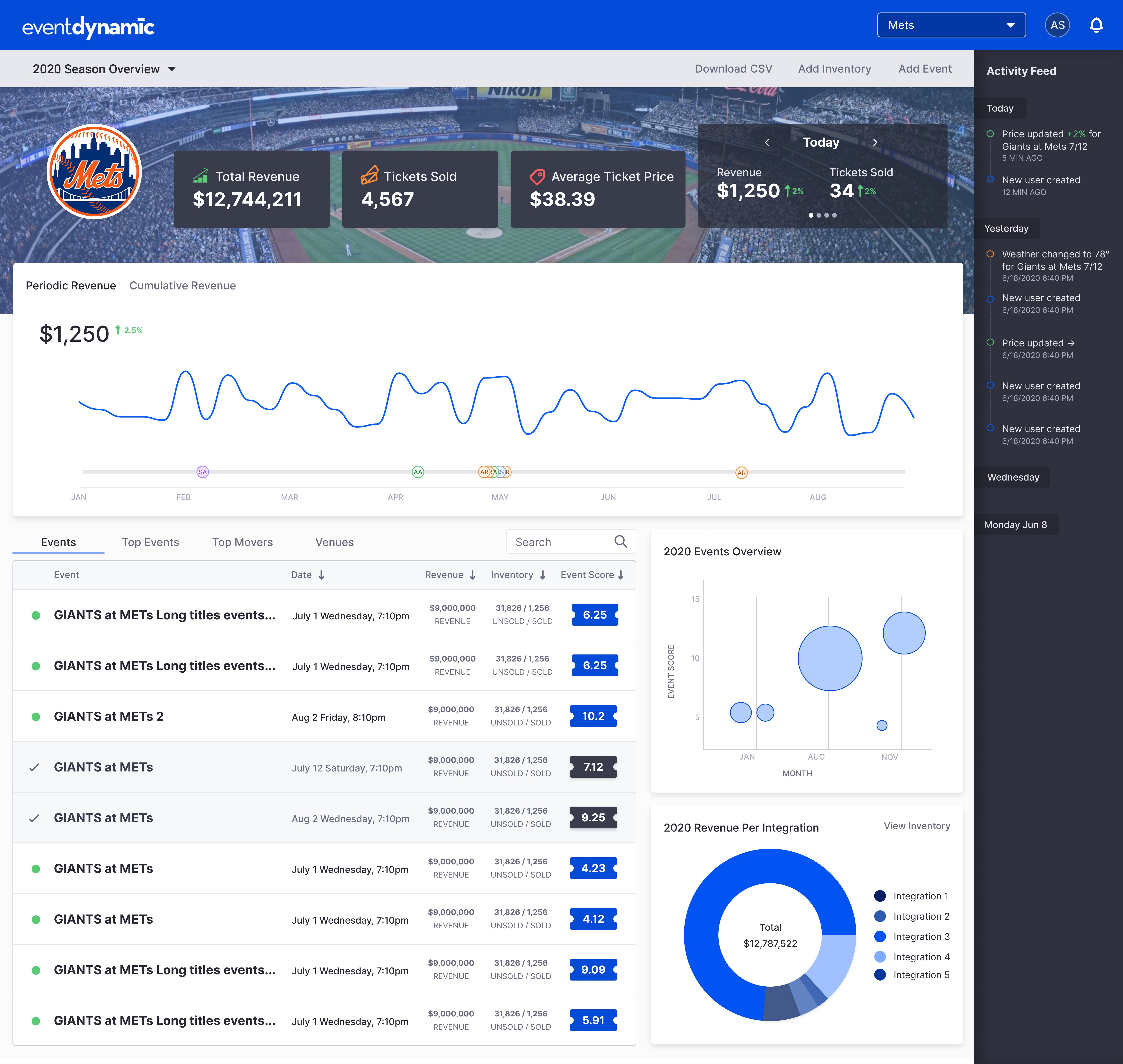Go to previous day in Today card
Screen dimensions: 1123x1064
click(x=767, y=142)
